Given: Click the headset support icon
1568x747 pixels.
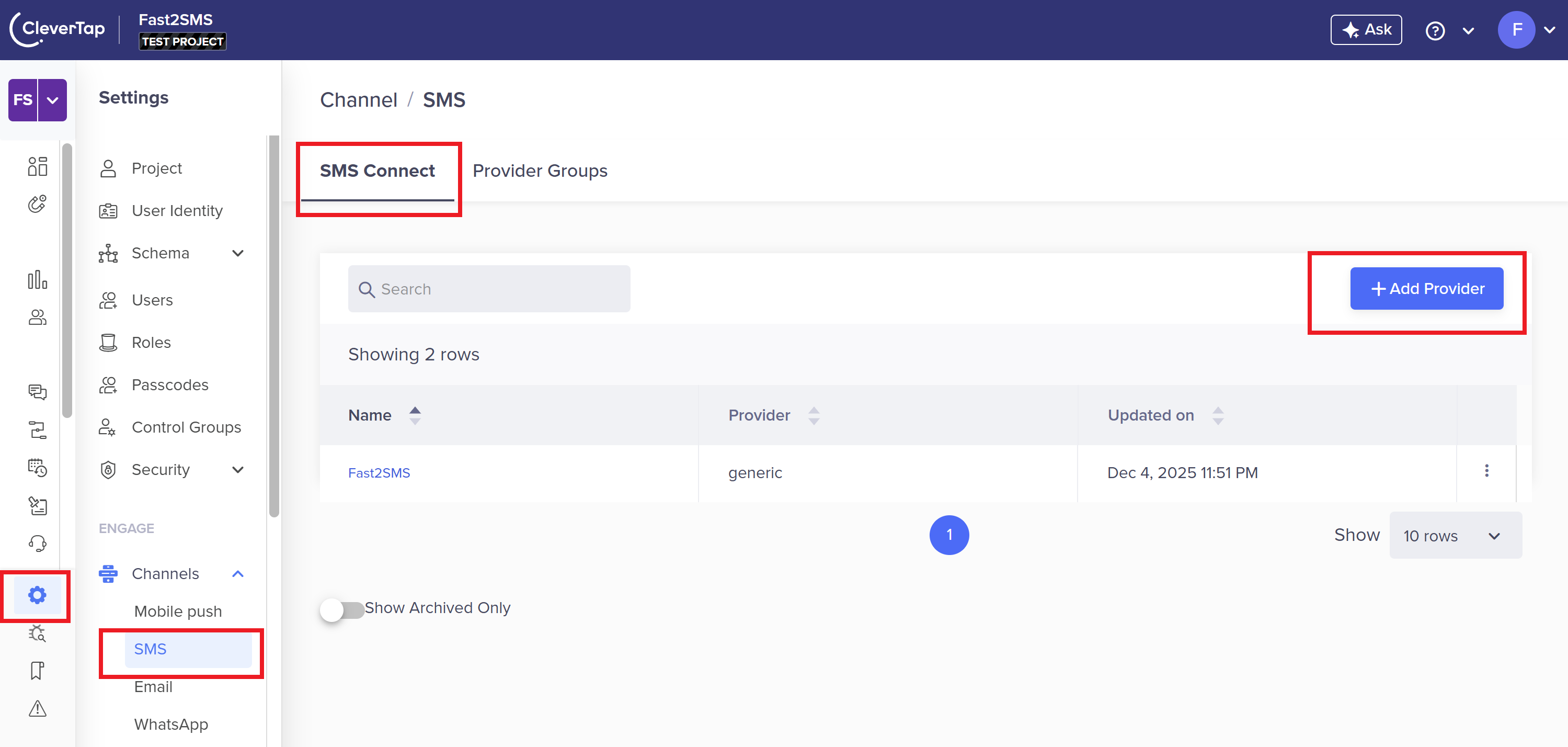Looking at the screenshot, I should coord(37,542).
